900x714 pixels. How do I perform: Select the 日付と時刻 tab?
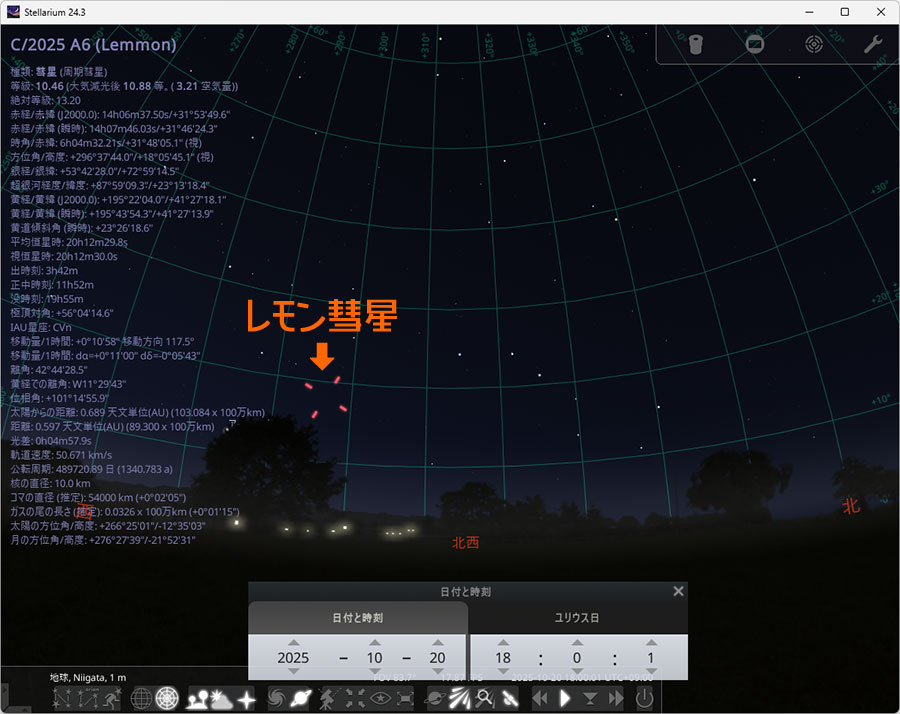(x=357, y=618)
